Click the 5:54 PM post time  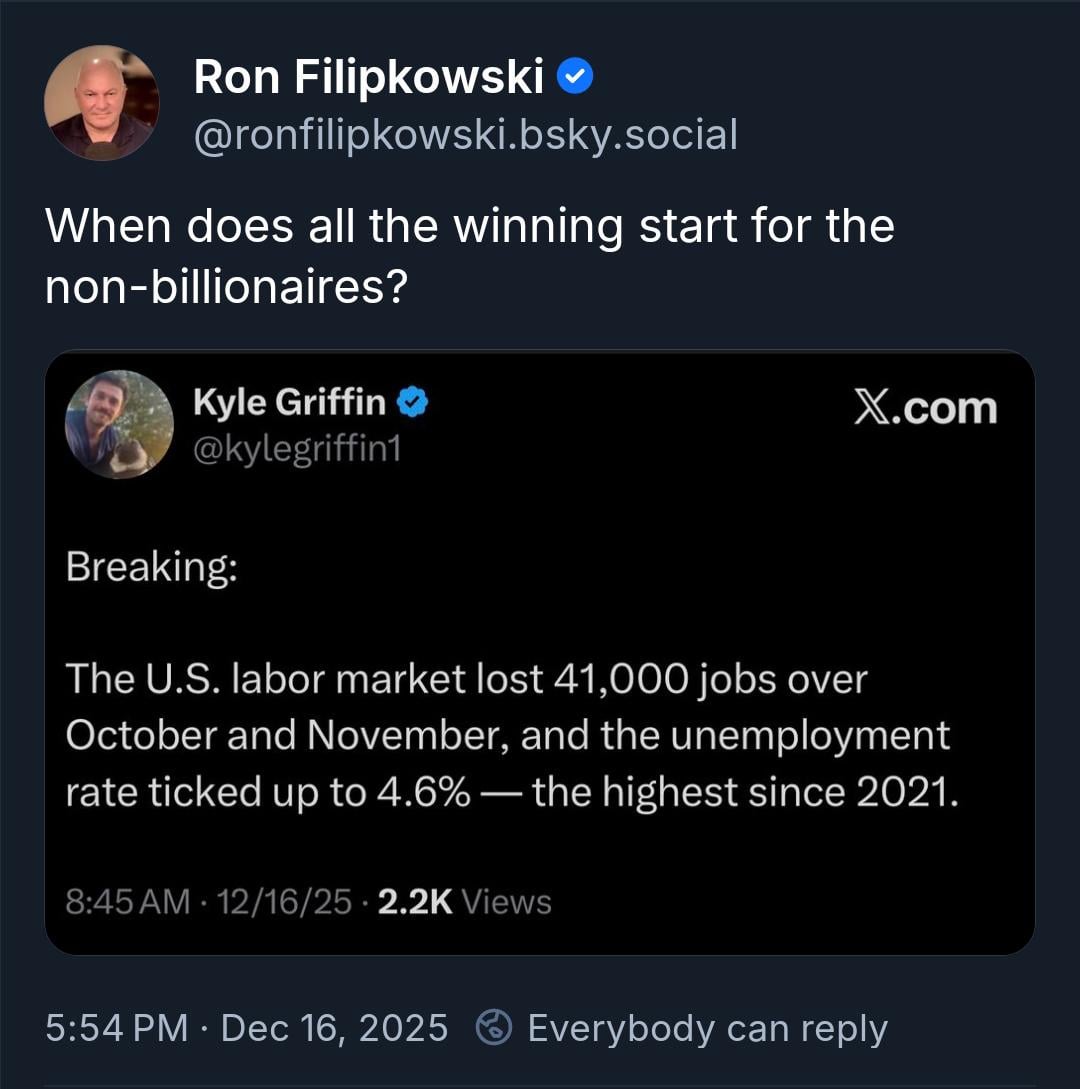[116, 1028]
